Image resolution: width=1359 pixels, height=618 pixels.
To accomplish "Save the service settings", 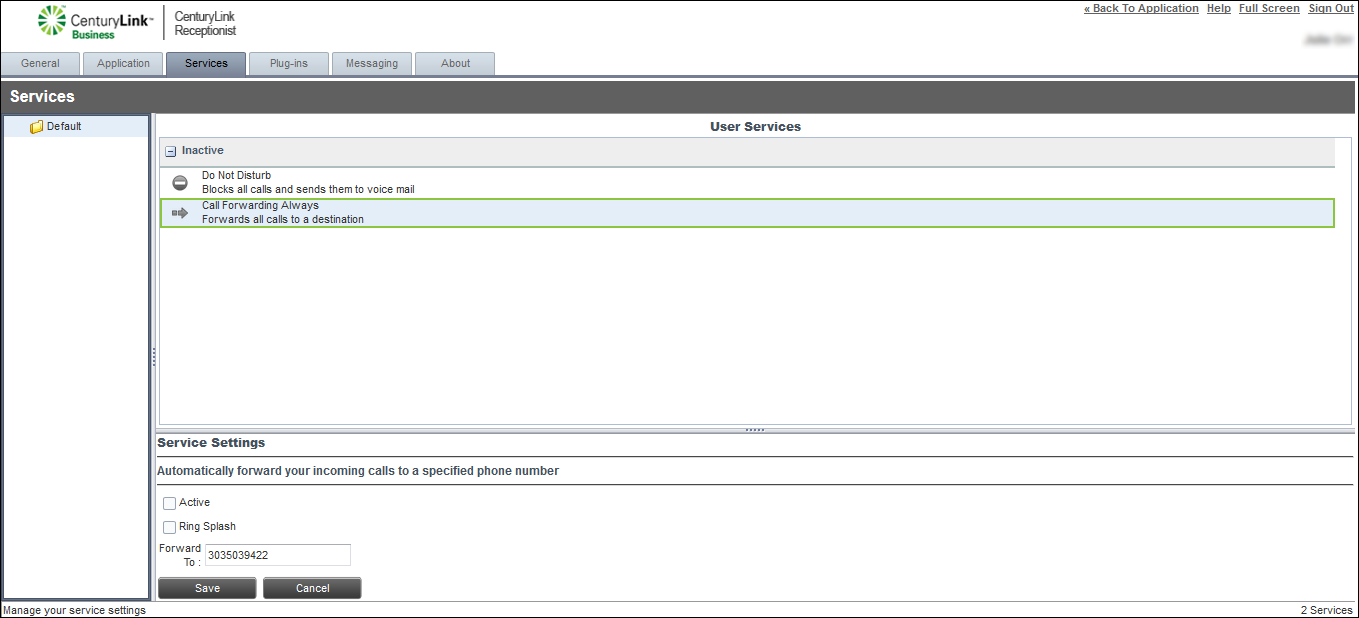I will pyautogui.click(x=207, y=588).
